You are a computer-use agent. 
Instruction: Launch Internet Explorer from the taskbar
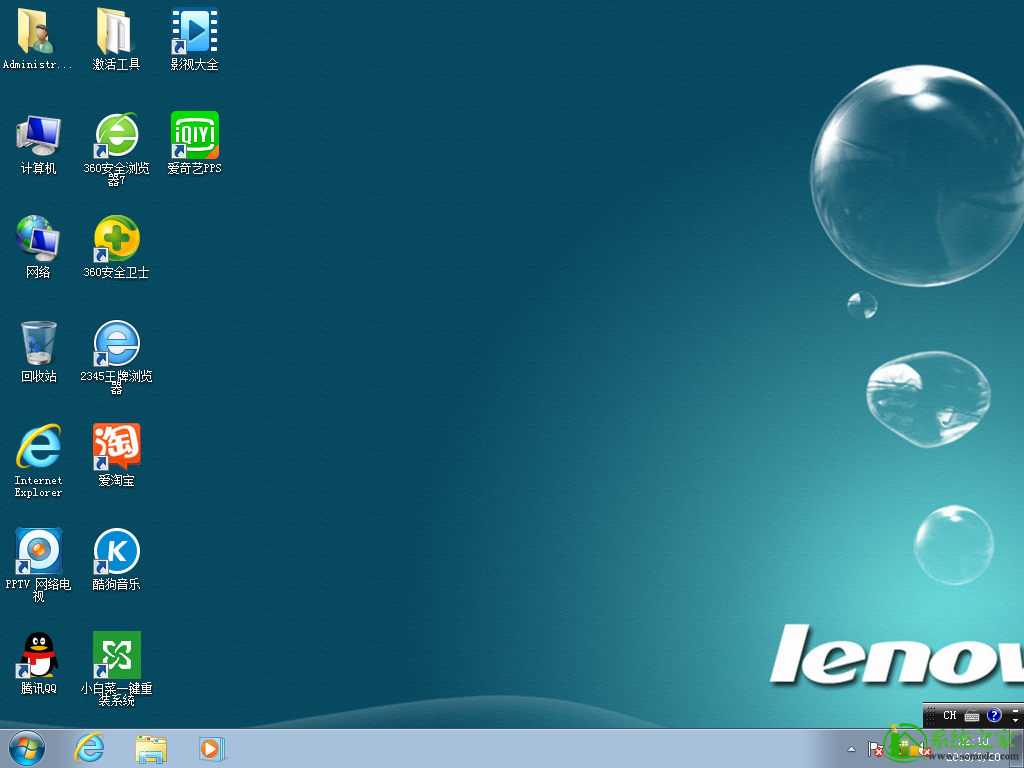pyautogui.click(x=90, y=748)
